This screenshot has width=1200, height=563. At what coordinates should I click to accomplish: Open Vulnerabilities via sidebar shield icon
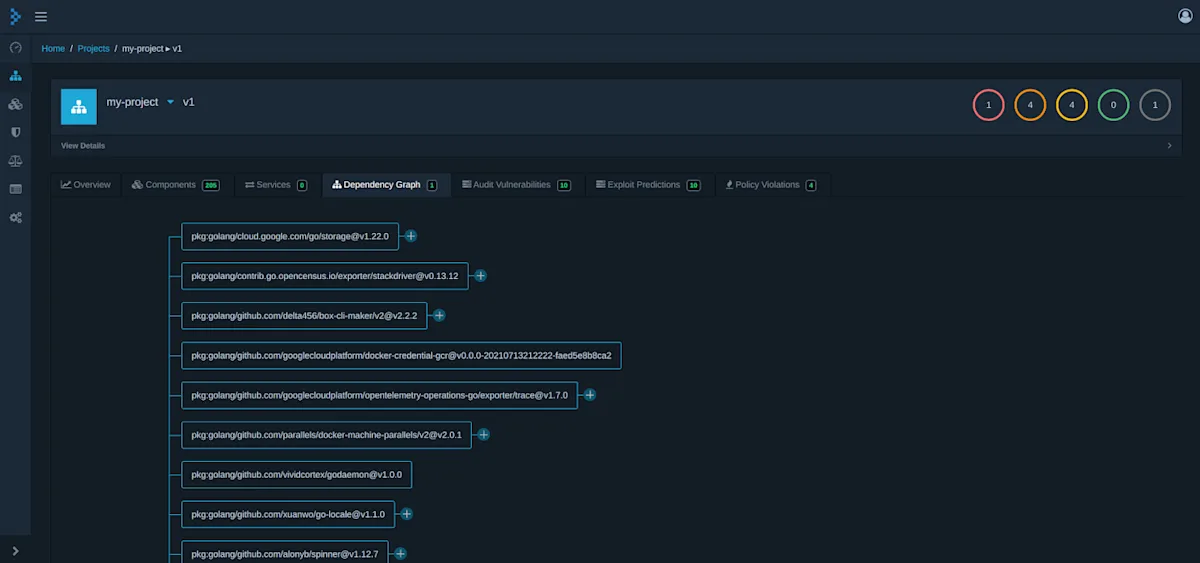pos(15,132)
